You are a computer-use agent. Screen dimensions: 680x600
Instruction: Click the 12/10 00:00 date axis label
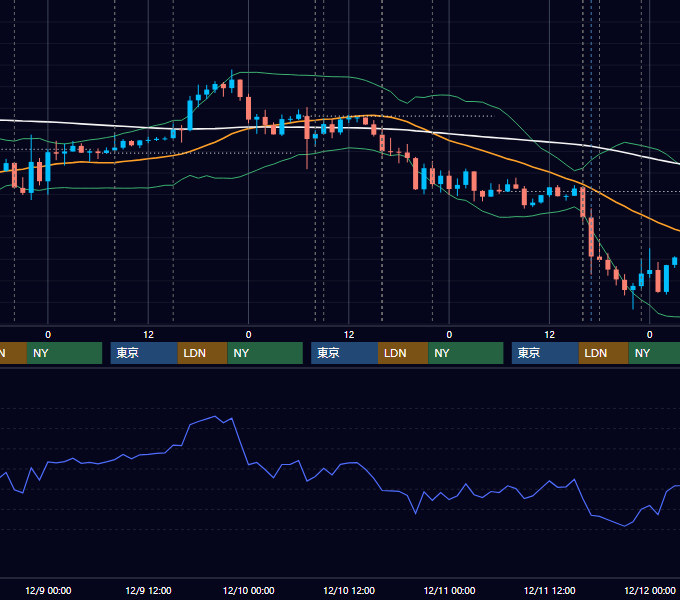248,590
